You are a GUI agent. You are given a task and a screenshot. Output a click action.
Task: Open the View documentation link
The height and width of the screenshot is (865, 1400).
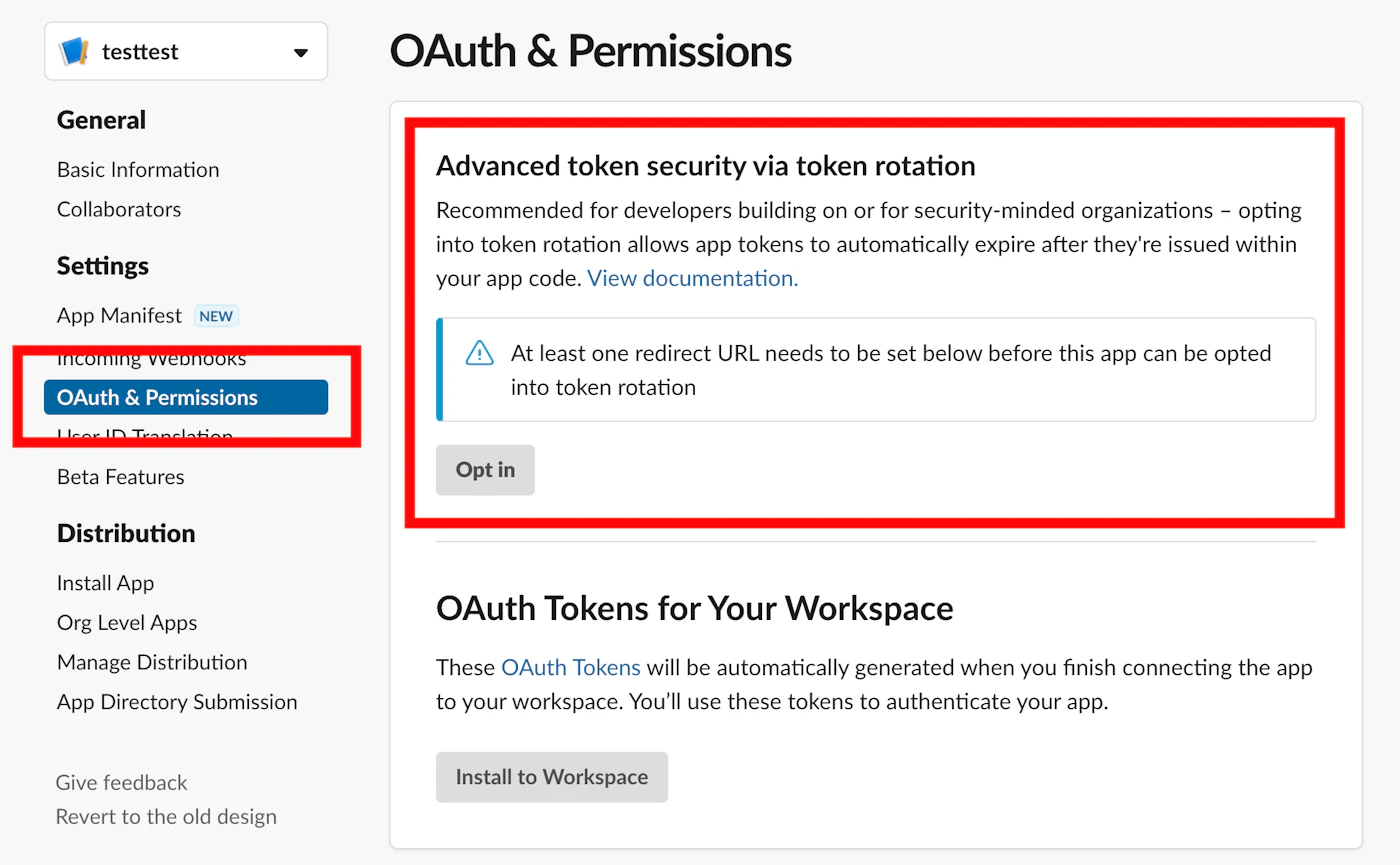tap(692, 278)
